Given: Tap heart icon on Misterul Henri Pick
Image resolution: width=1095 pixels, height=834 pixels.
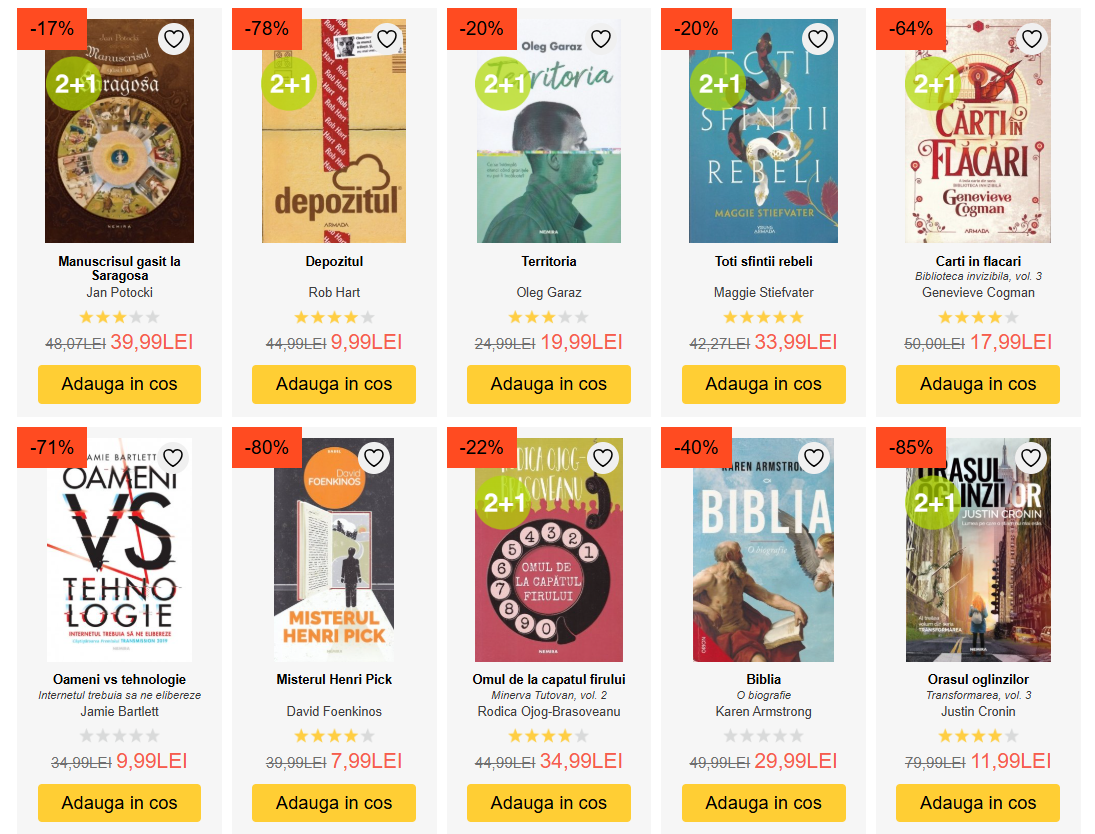Looking at the screenshot, I should coord(374,458).
